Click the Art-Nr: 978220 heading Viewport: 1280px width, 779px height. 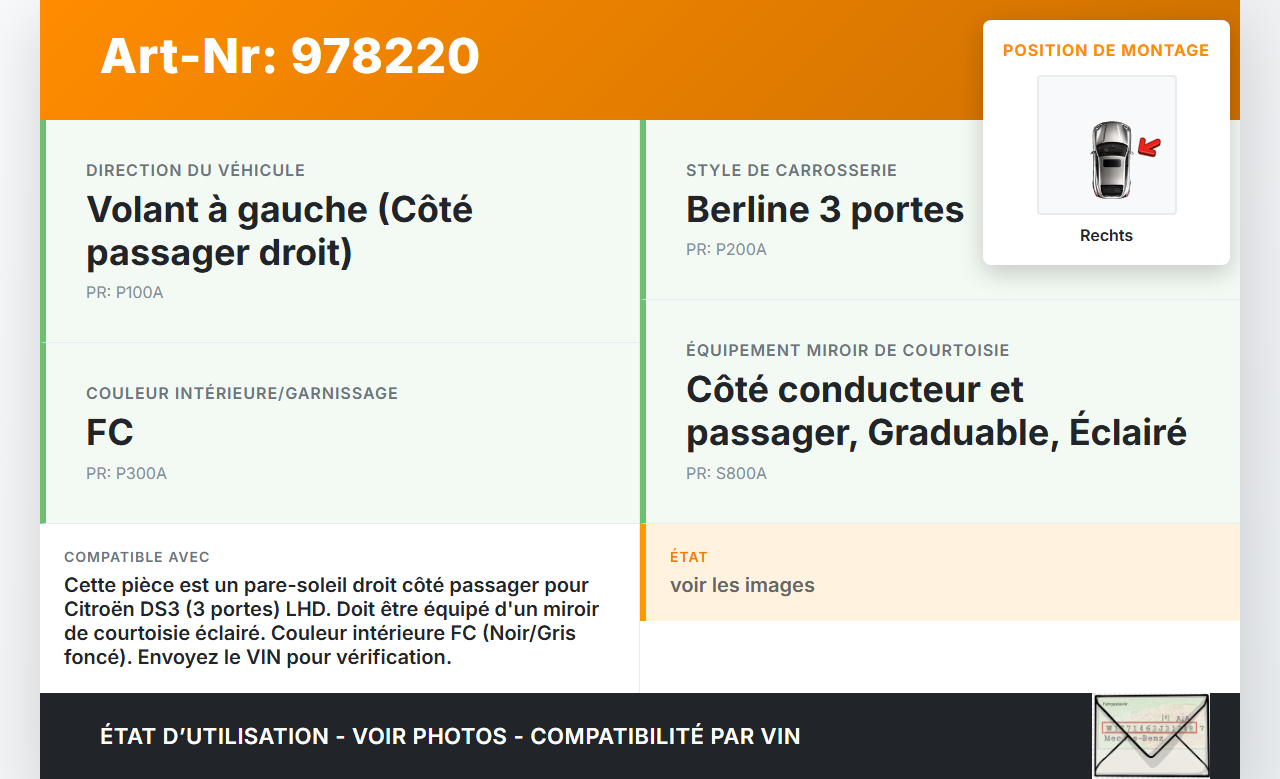pos(290,56)
